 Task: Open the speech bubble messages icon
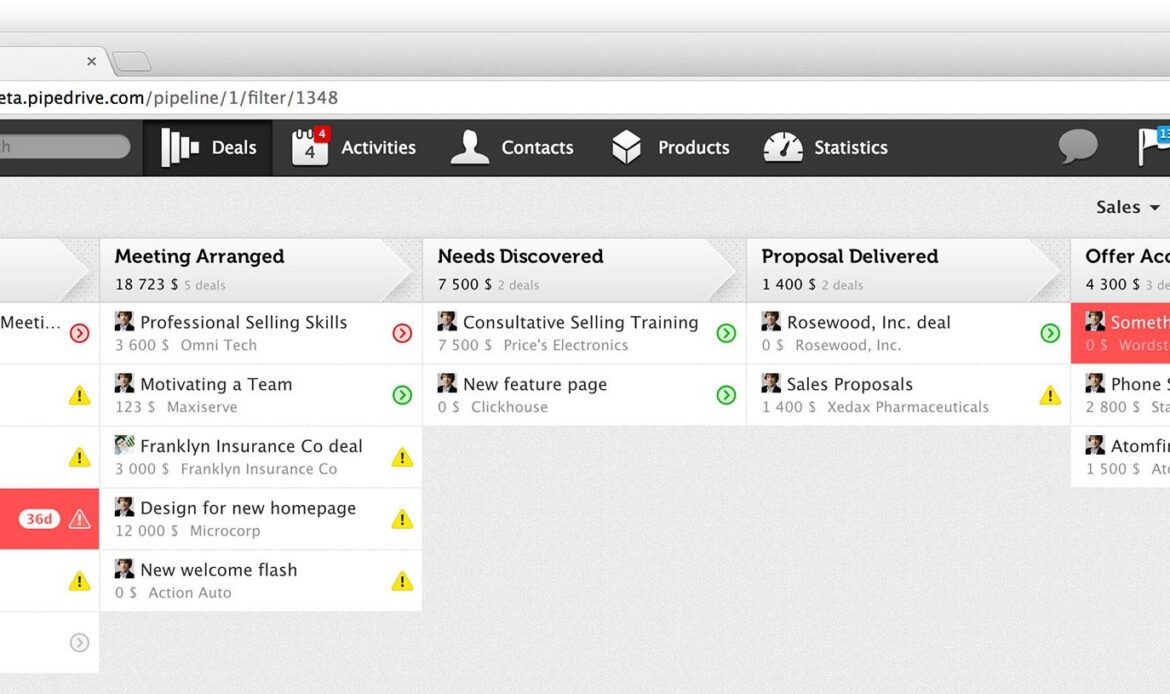pyautogui.click(x=1077, y=146)
